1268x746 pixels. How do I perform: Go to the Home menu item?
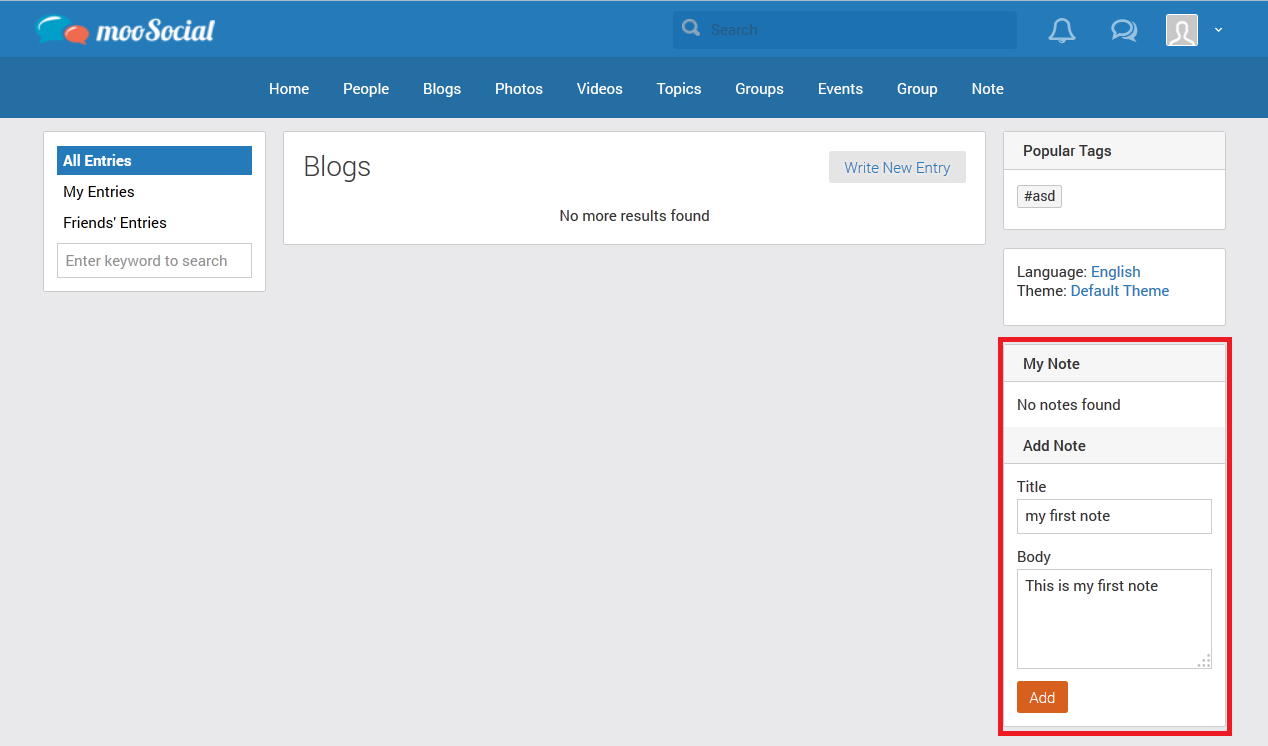pos(289,89)
